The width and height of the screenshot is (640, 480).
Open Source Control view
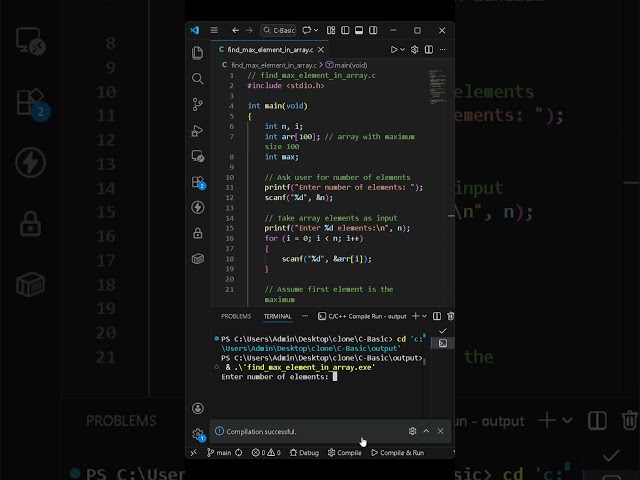198,104
